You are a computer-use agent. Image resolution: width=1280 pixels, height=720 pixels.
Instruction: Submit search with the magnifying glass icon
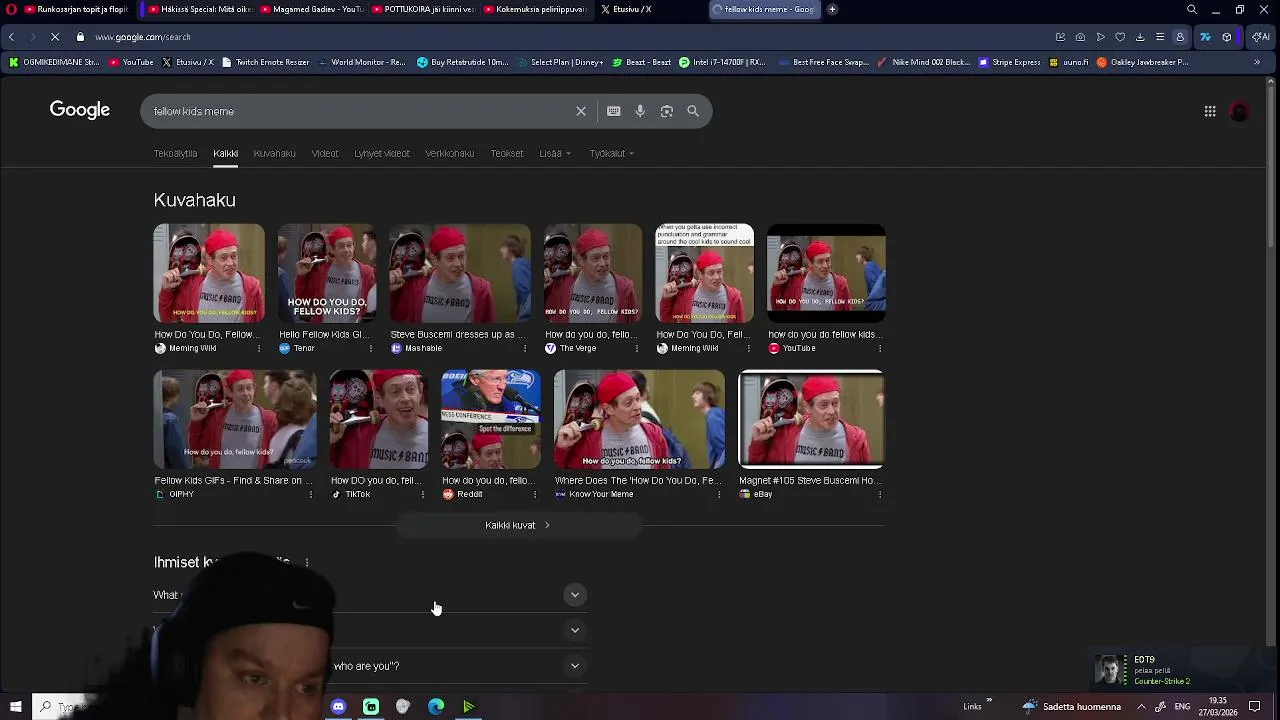coord(693,111)
